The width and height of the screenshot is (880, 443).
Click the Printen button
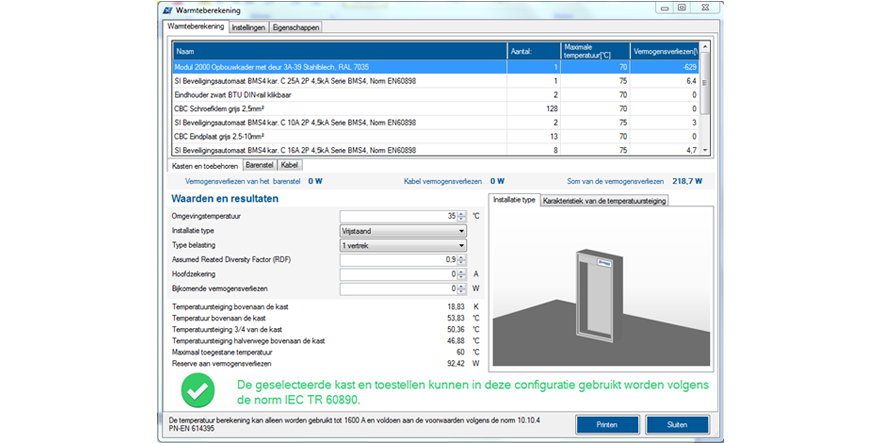[x=607, y=424]
